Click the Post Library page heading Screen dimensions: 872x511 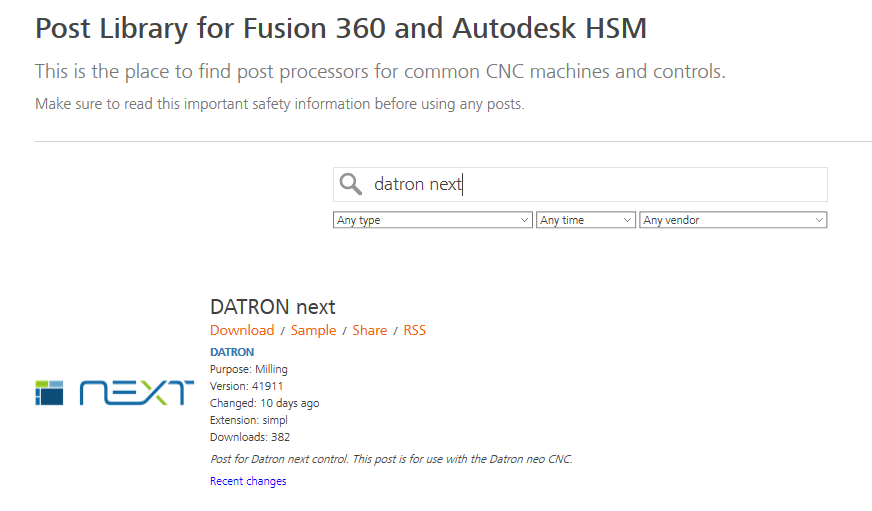click(x=341, y=28)
